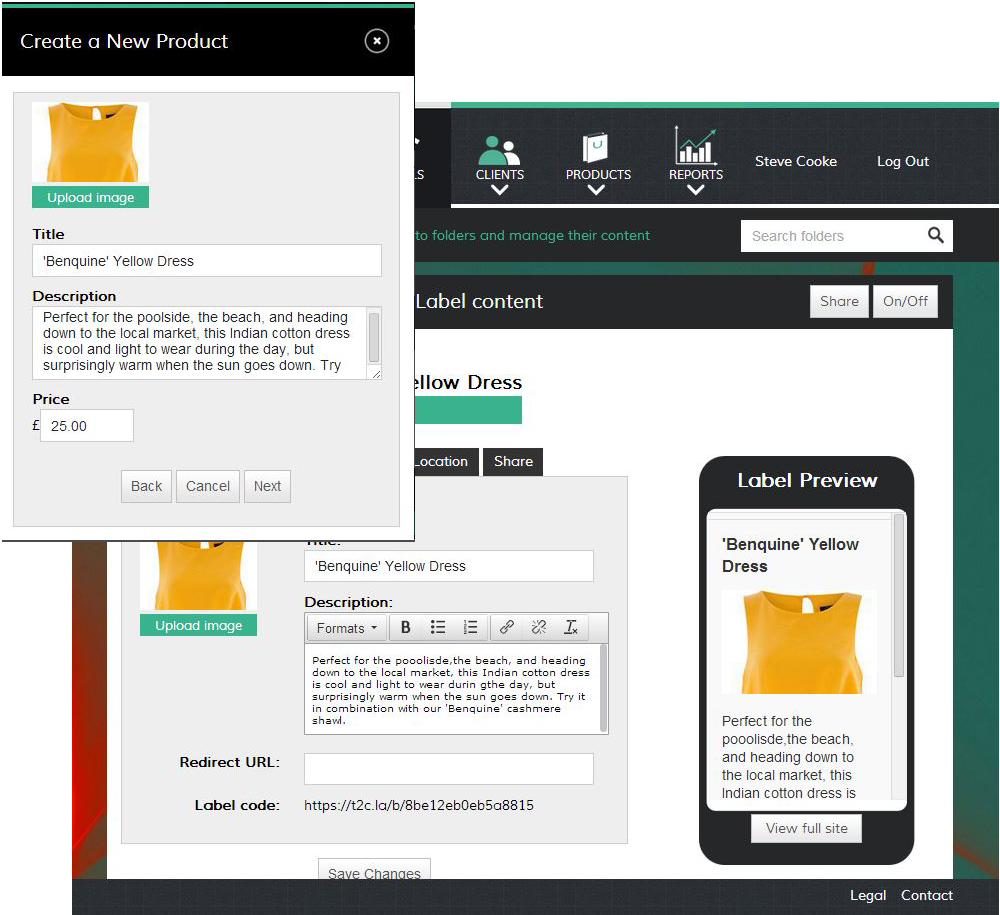The image size is (1000, 915).
Task: Open the Formats dropdown
Action: pos(346,628)
